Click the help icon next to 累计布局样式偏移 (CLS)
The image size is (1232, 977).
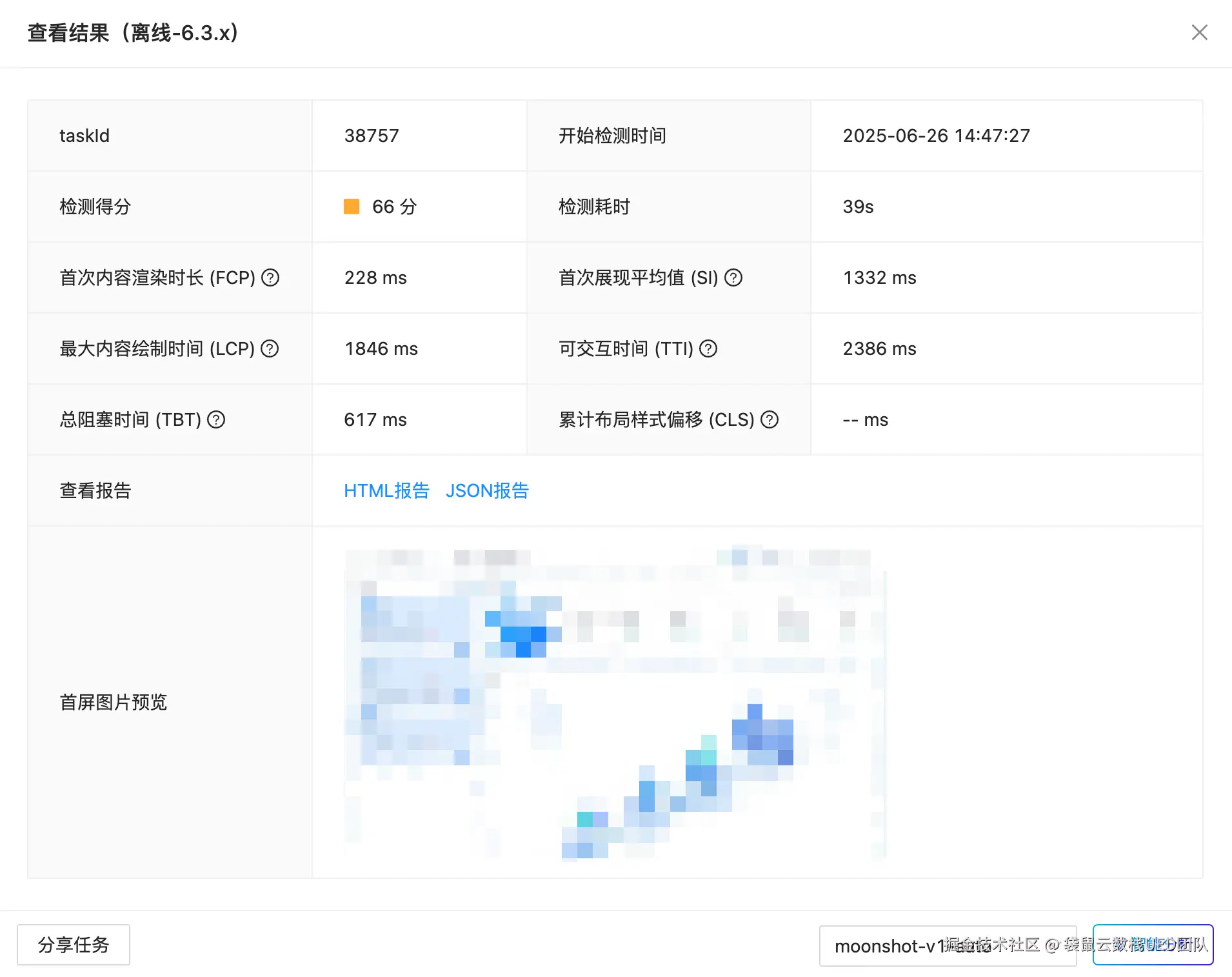tap(770, 419)
